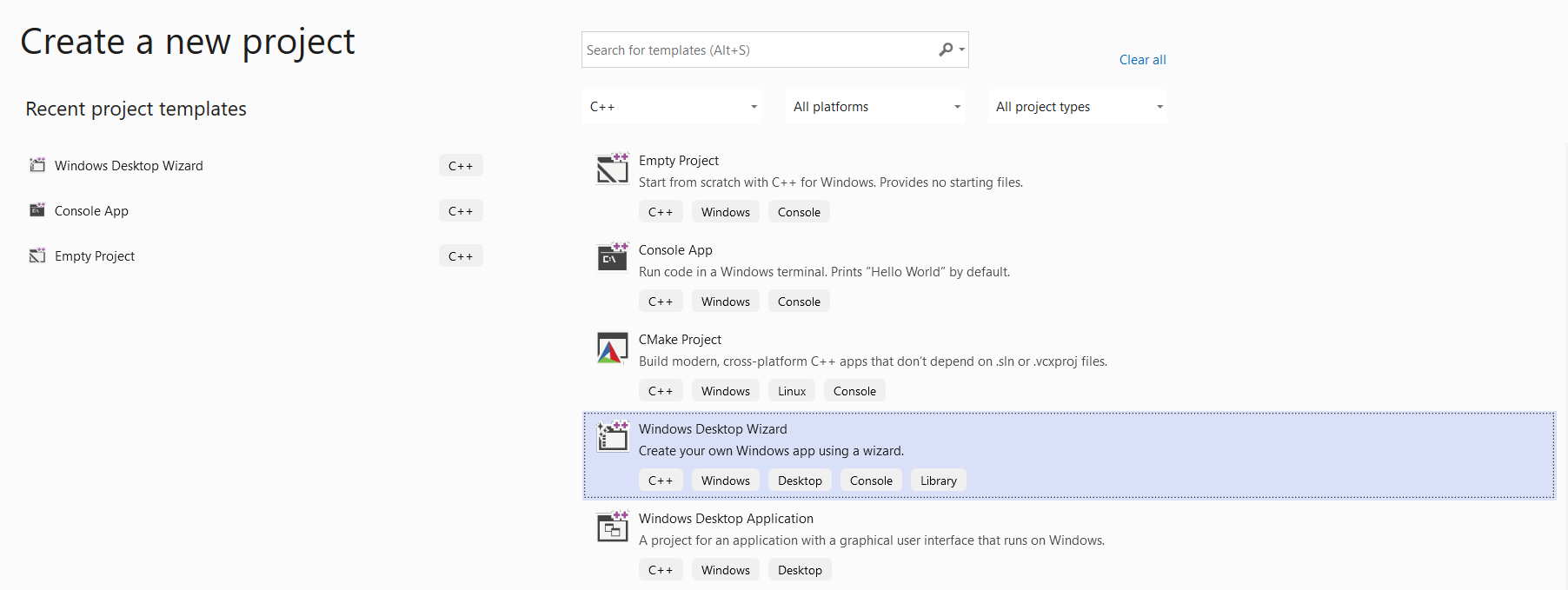Open the All project types dropdown

[1078, 106]
